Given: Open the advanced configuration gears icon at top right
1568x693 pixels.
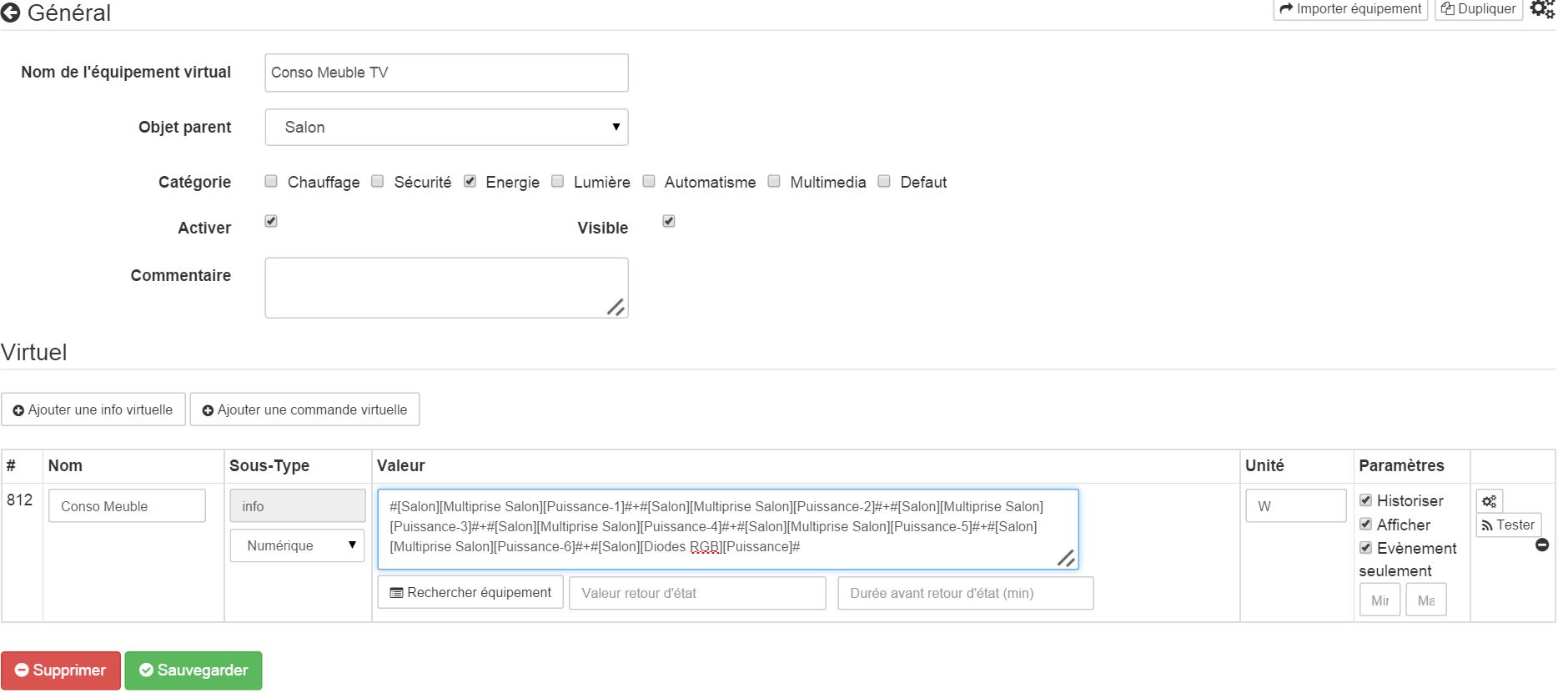Looking at the screenshot, I should 1542,9.
